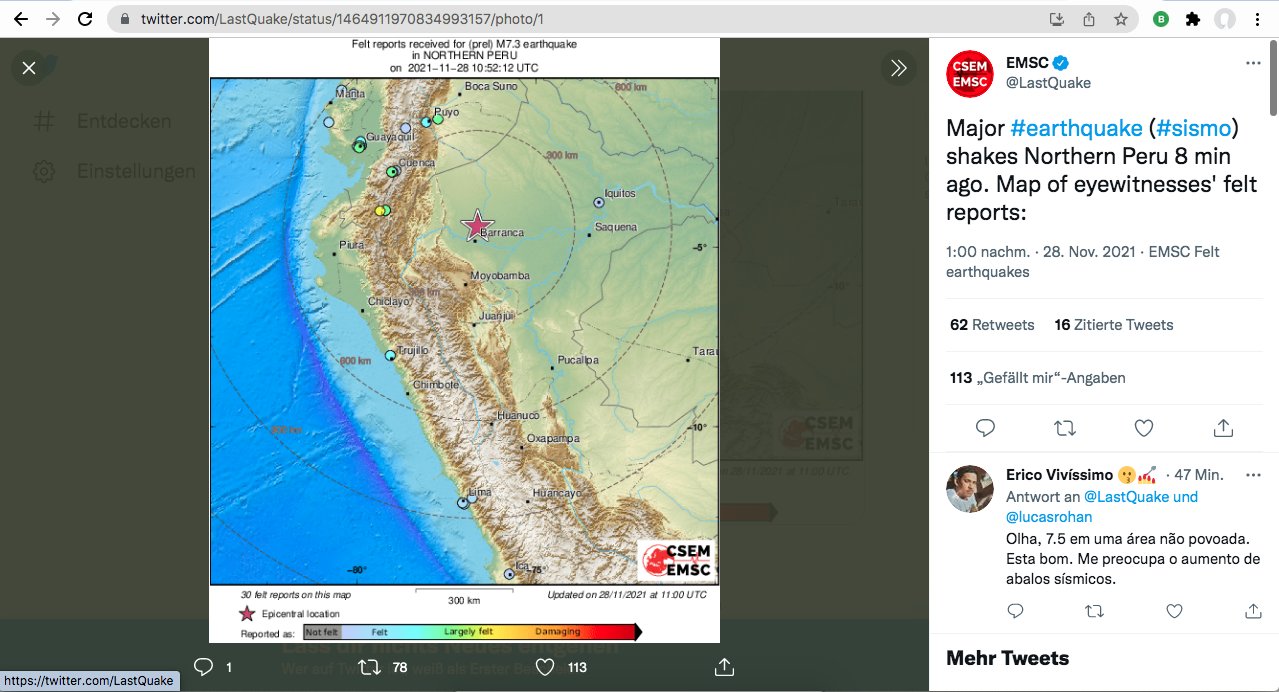Screen dimensions: 1279x692
Task: Open the more options menu on EMSC tweet
Action: pos(1253,63)
